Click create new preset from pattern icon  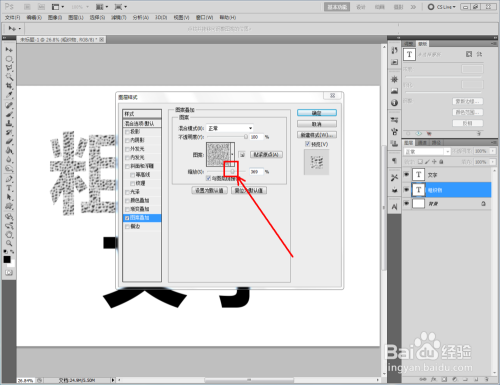pyautogui.click(x=242, y=155)
